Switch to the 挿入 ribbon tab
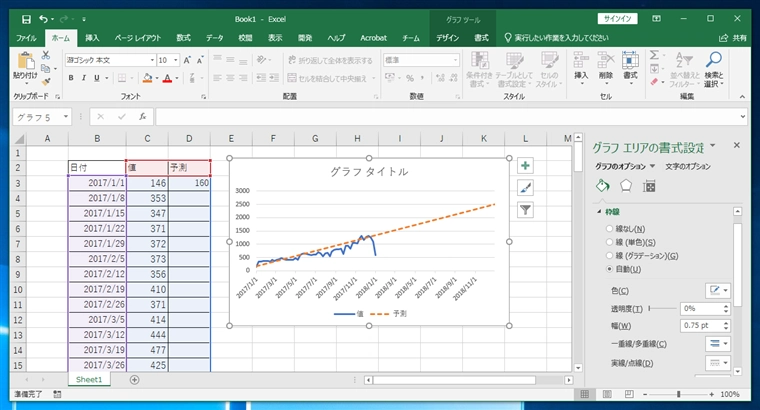The width and height of the screenshot is (760, 410). pos(92,37)
